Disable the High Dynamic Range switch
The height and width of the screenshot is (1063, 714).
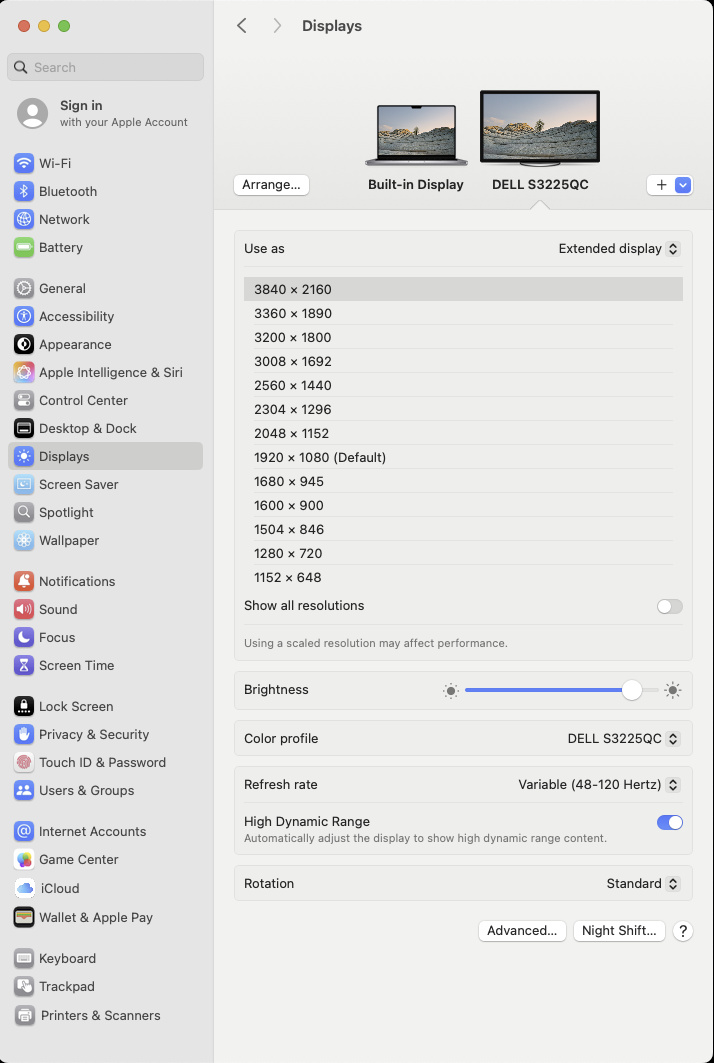[x=669, y=822]
